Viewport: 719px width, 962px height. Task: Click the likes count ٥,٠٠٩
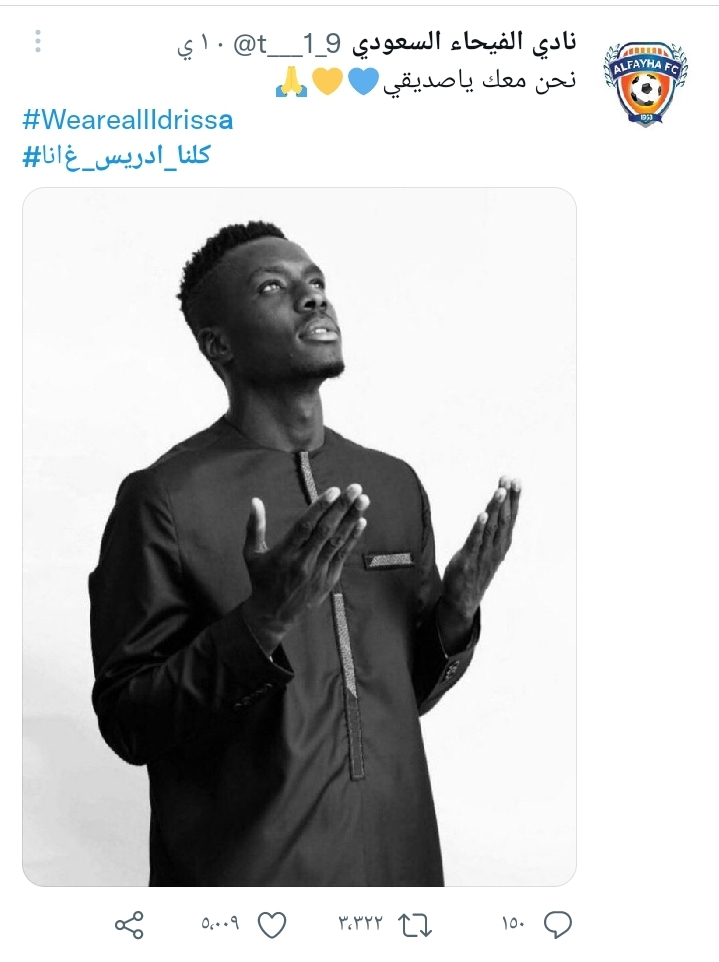[x=220, y=923]
